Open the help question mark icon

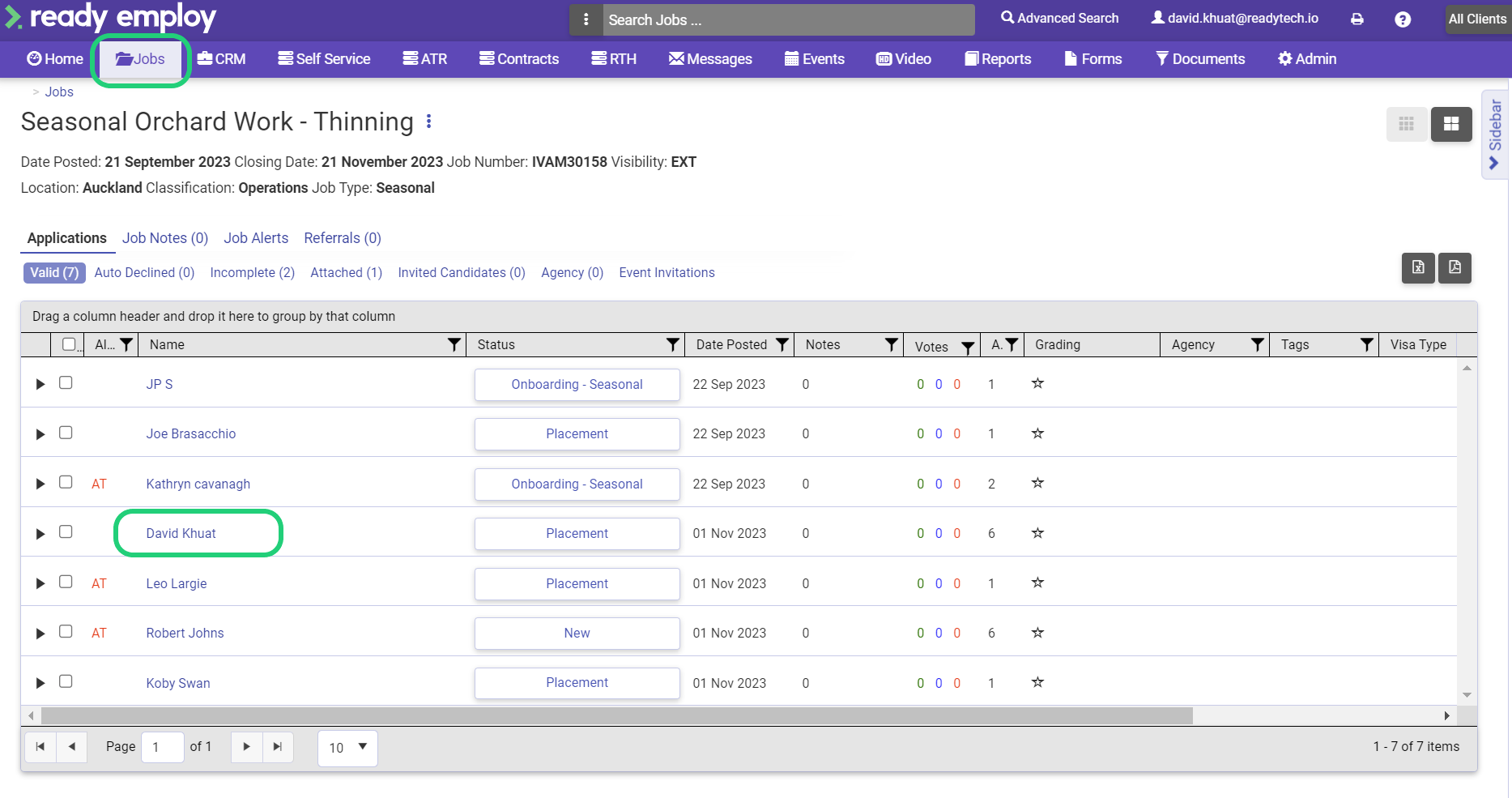pos(1403,19)
